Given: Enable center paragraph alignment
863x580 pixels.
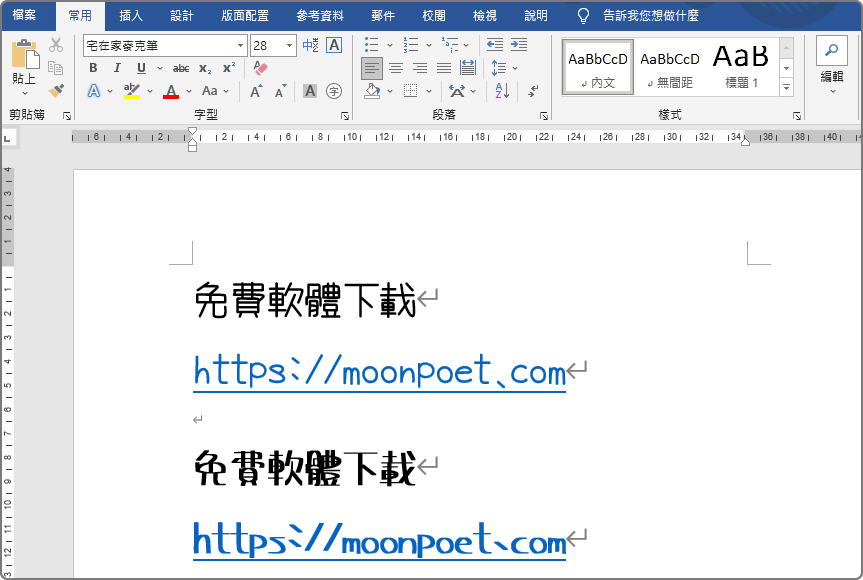Looking at the screenshot, I should [397, 68].
